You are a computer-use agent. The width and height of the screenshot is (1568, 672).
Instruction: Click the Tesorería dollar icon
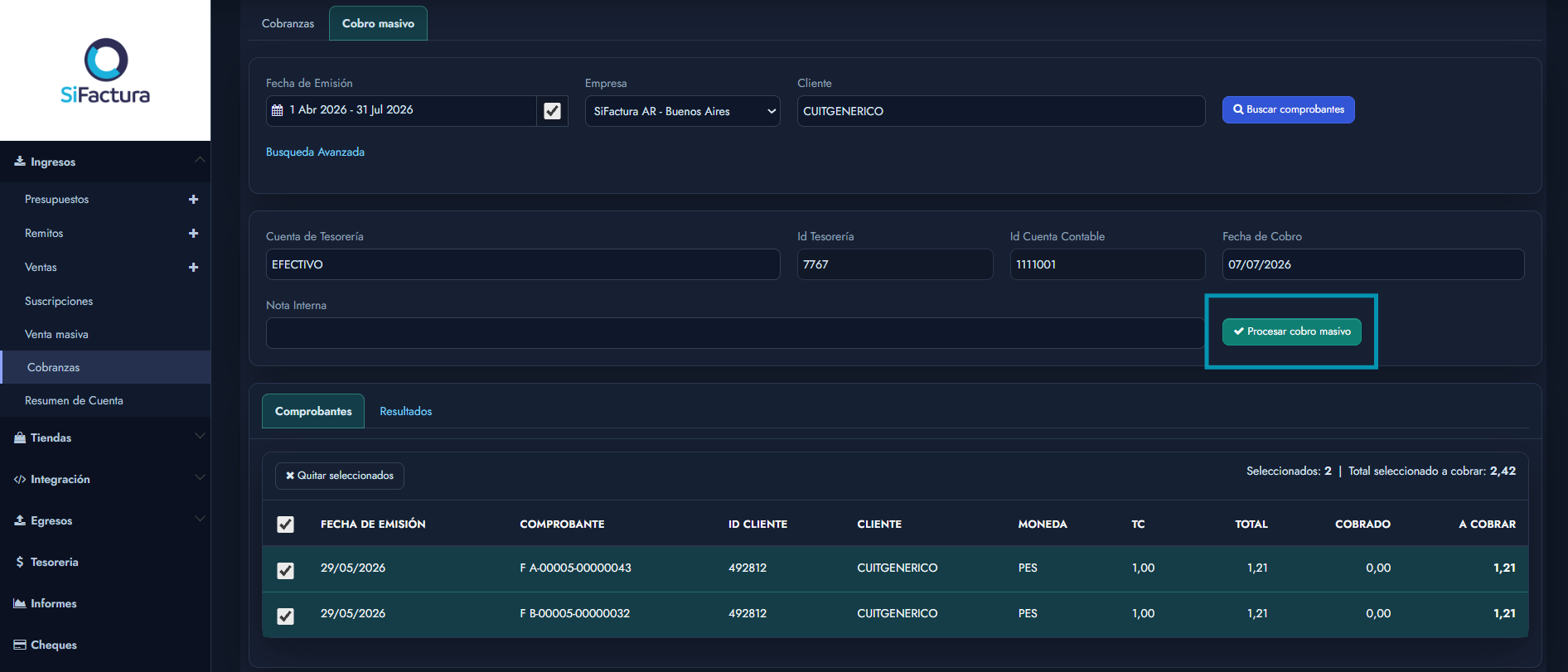pyautogui.click(x=20, y=562)
